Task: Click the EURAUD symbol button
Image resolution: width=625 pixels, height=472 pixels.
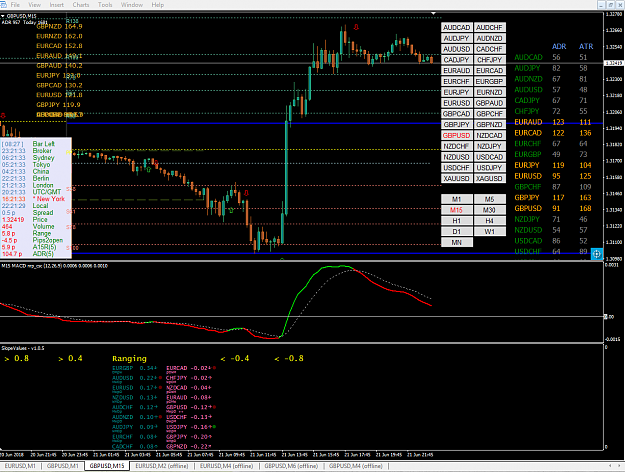Action: (457, 71)
